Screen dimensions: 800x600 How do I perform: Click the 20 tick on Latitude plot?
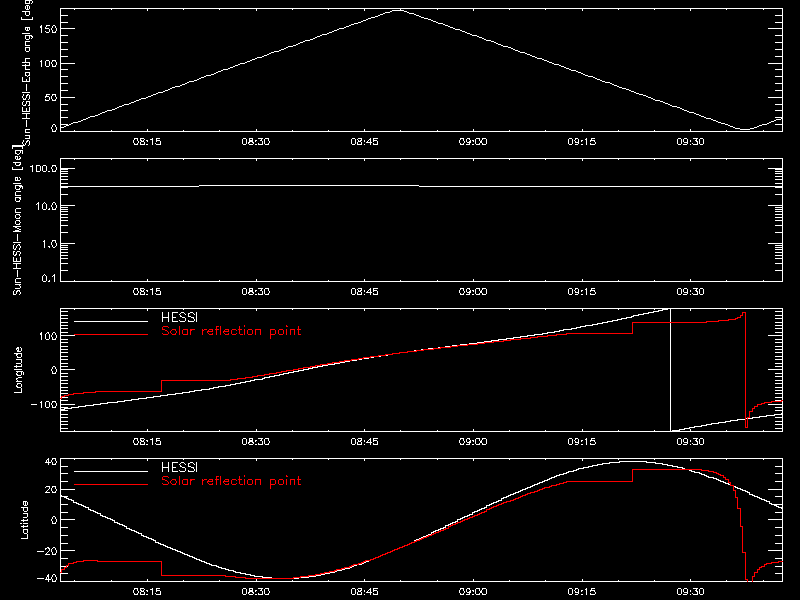click(51, 490)
